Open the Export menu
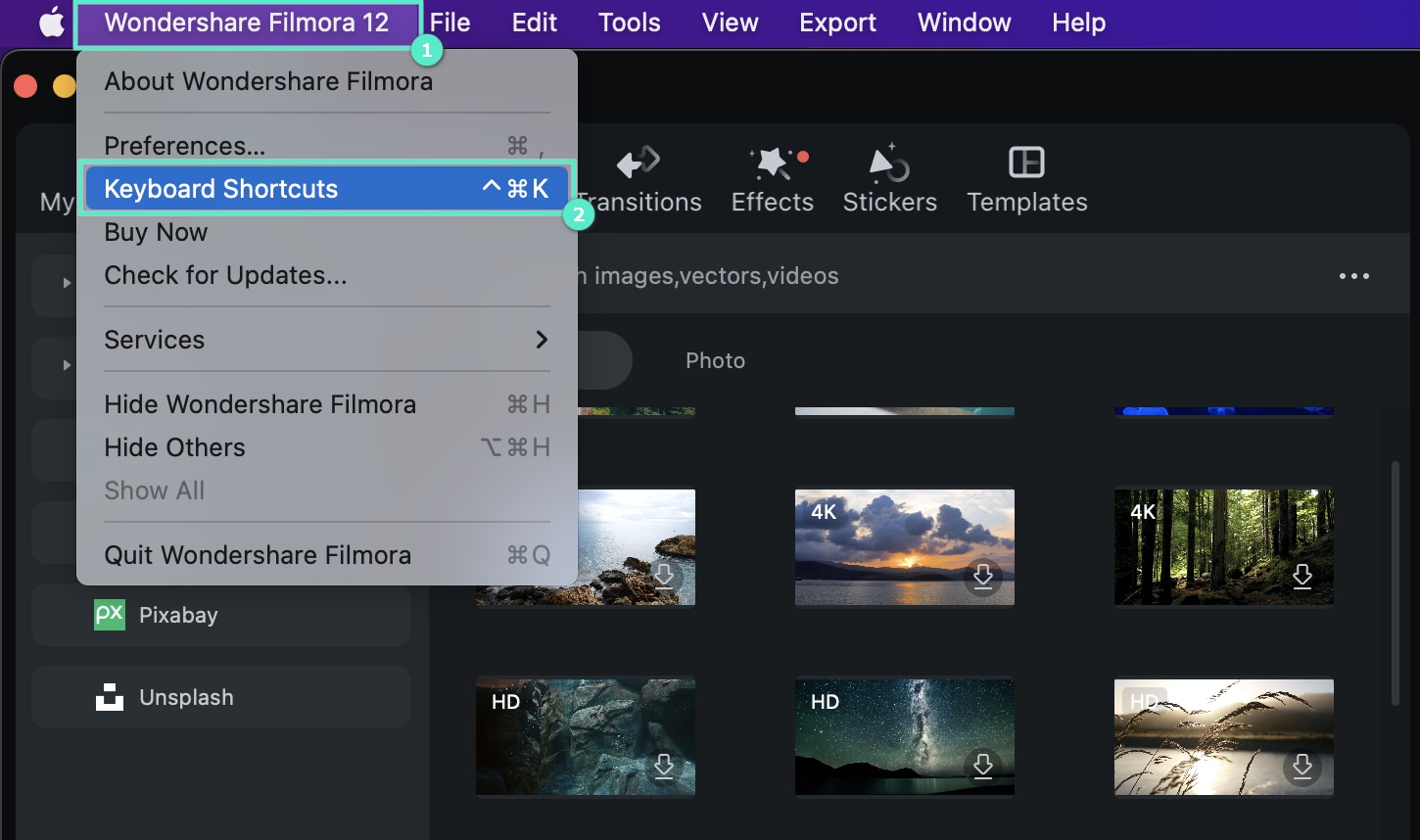 (x=838, y=23)
